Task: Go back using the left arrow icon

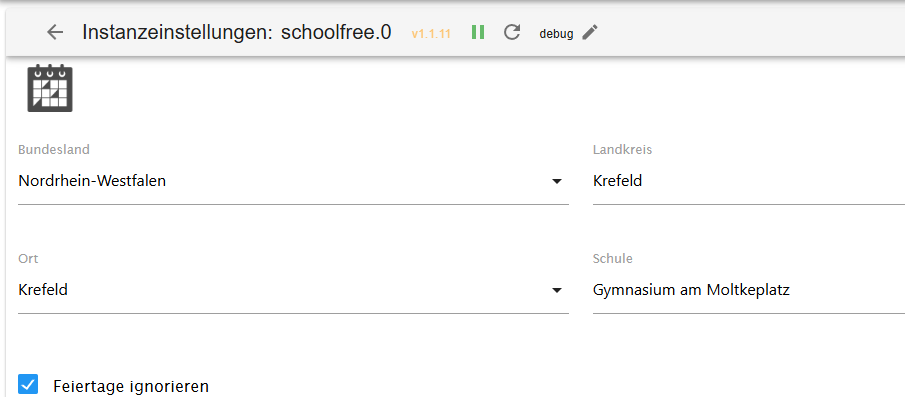Action: (55, 32)
